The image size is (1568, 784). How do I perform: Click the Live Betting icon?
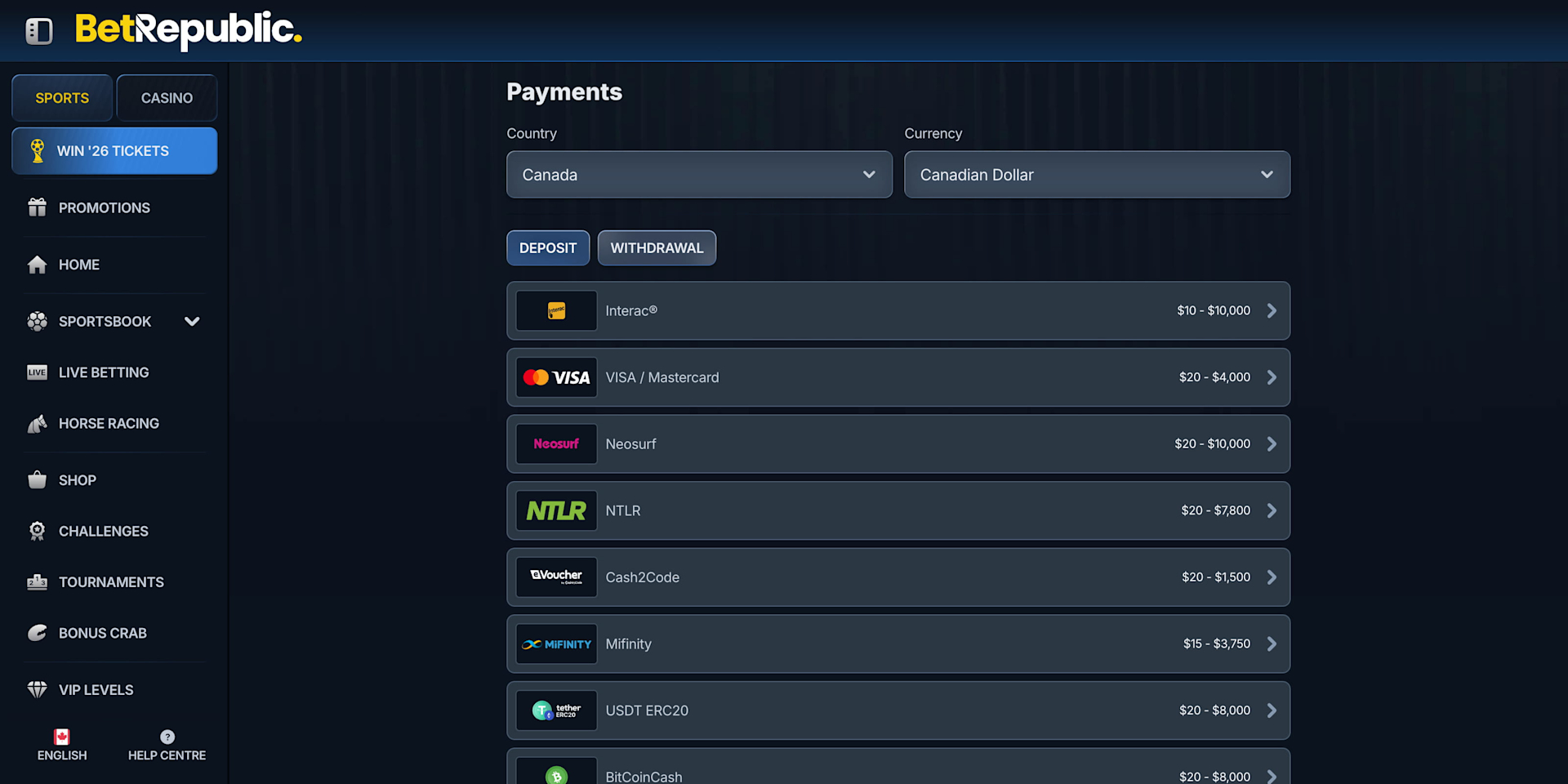coord(38,372)
